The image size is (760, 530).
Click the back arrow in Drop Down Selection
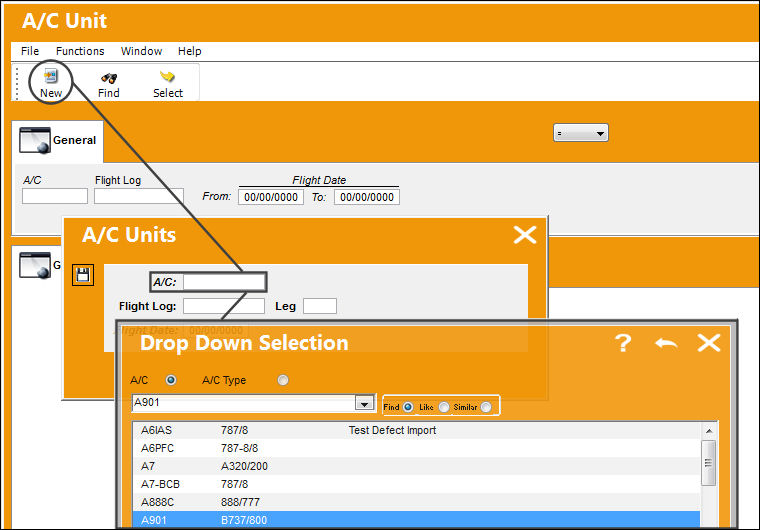click(x=666, y=343)
